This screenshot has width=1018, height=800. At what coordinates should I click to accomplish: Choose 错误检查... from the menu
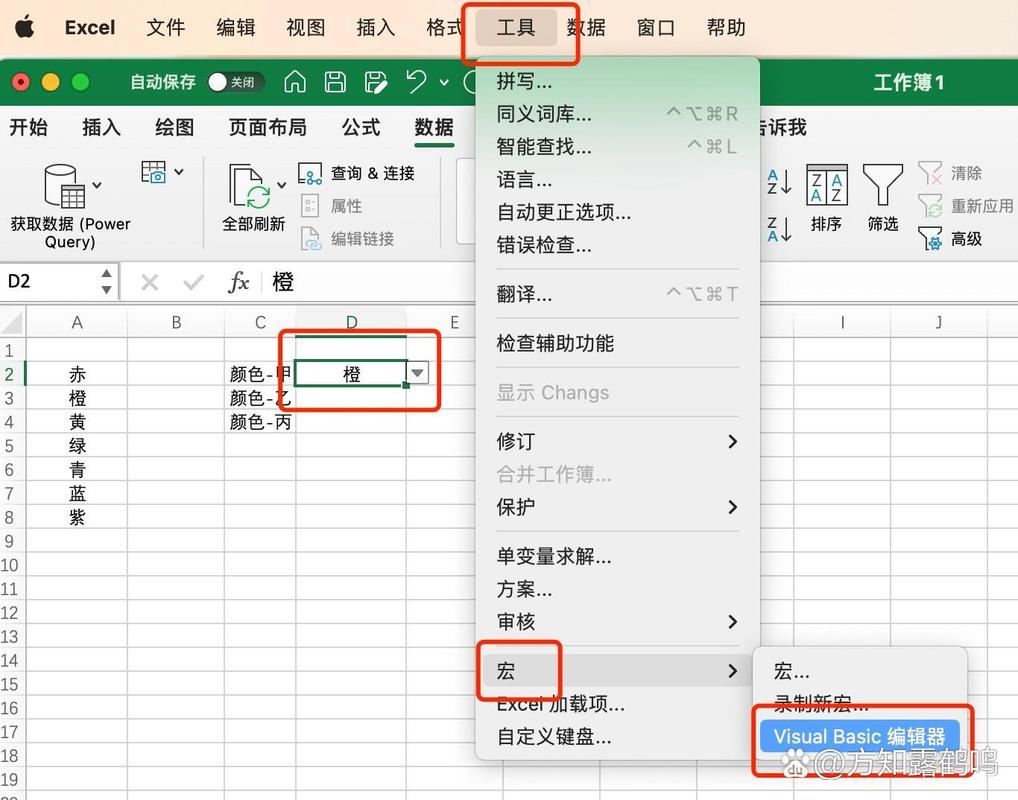click(617, 245)
